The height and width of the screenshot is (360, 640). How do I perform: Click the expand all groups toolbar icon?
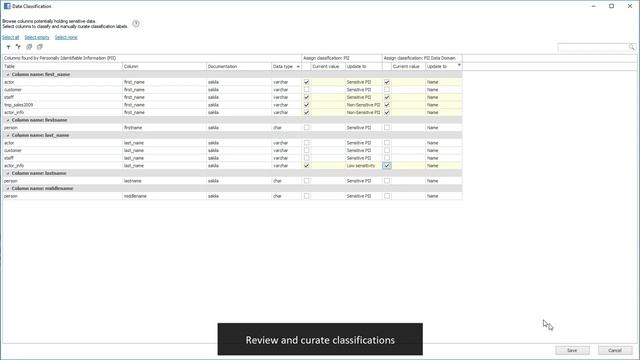coord(29,47)
